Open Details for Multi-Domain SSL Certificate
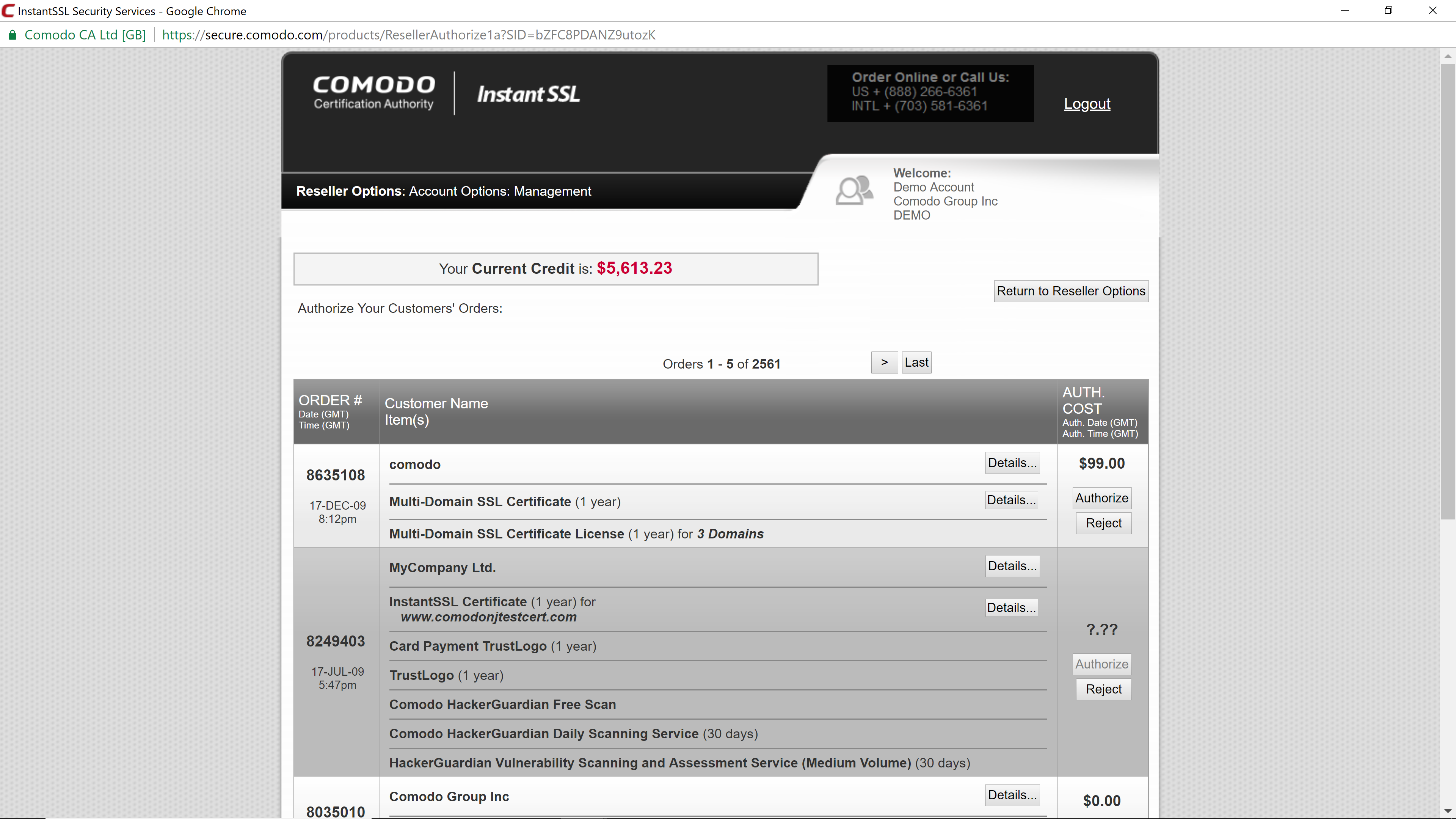The image size is (1456, 819). pos(1011,500)
